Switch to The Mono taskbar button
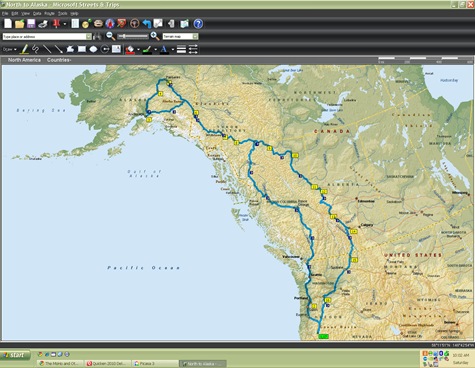The image size is (475, 368). (60, 363)
